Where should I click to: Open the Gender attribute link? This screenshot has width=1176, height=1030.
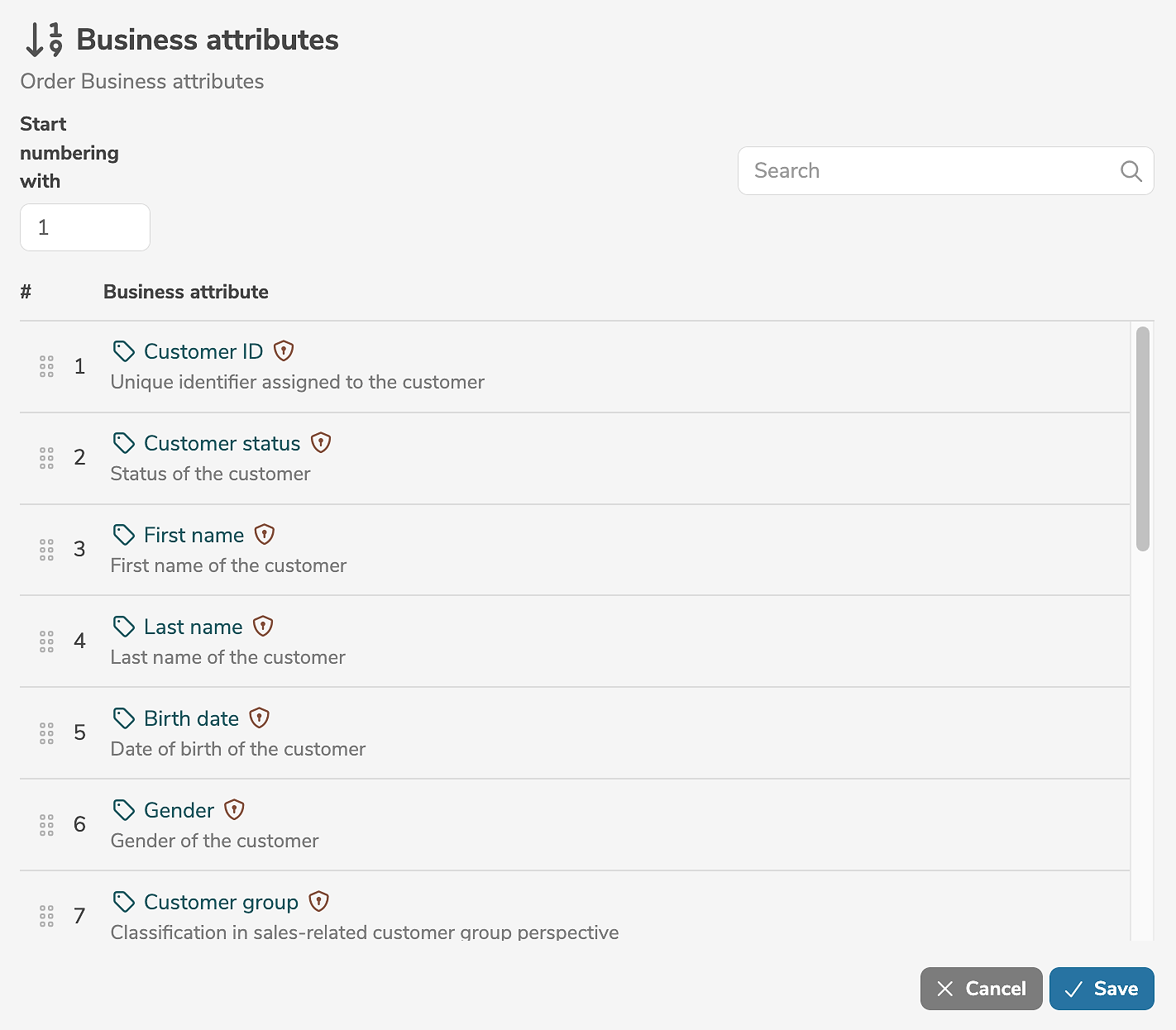point(179,810)
